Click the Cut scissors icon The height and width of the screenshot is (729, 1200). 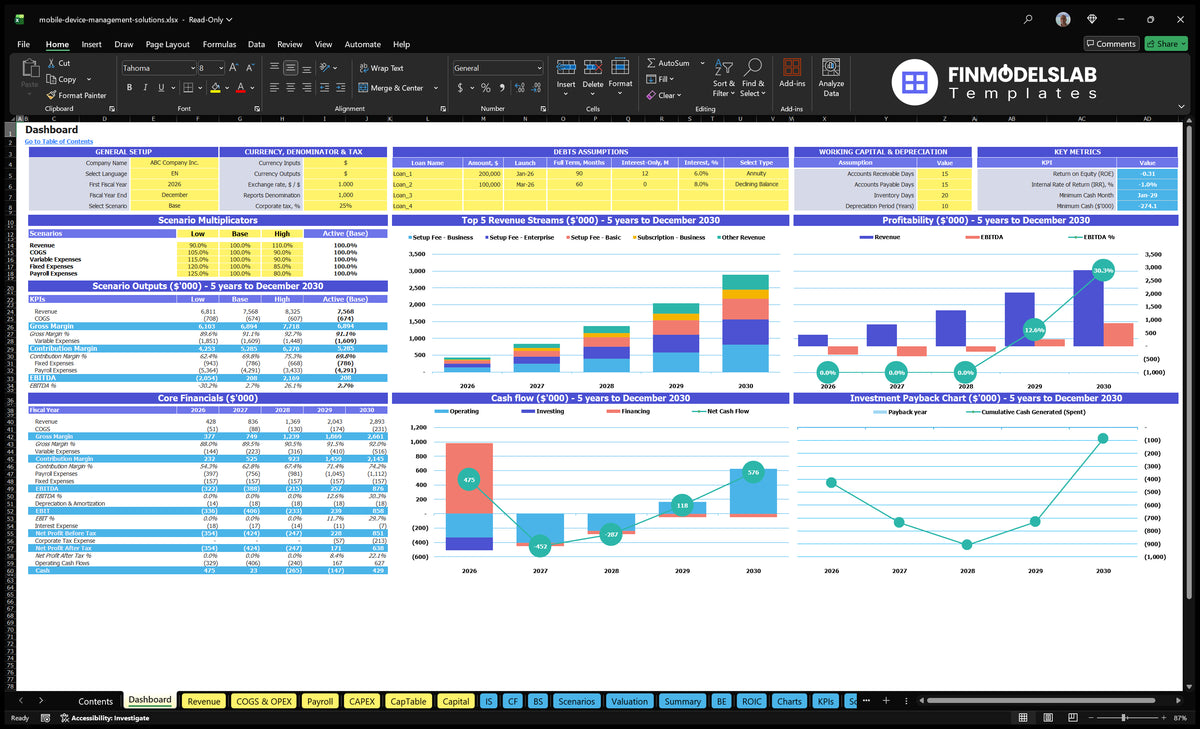pyautogui.click(x=51, y=63)
